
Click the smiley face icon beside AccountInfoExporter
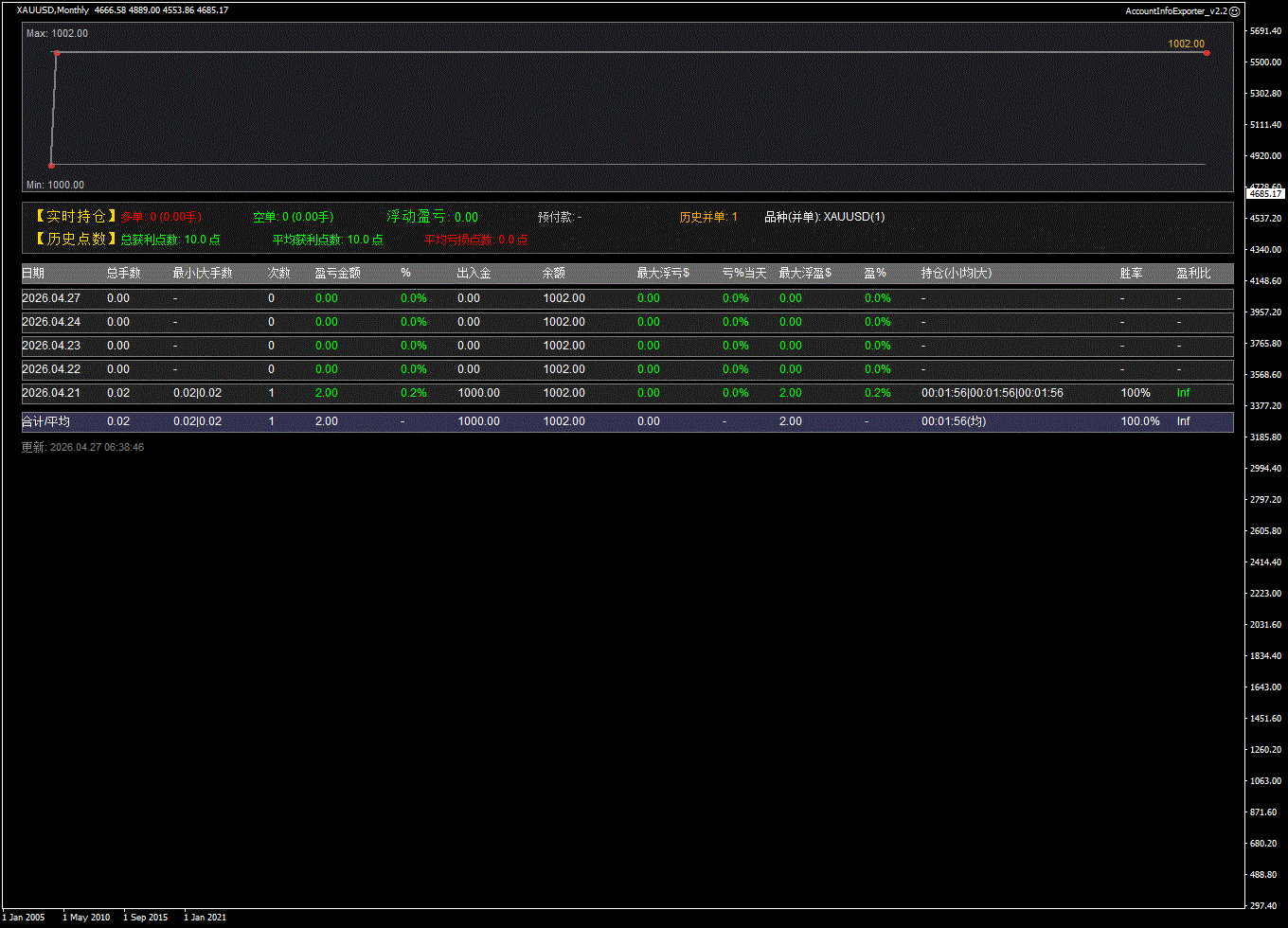[x=1234, y=11]
